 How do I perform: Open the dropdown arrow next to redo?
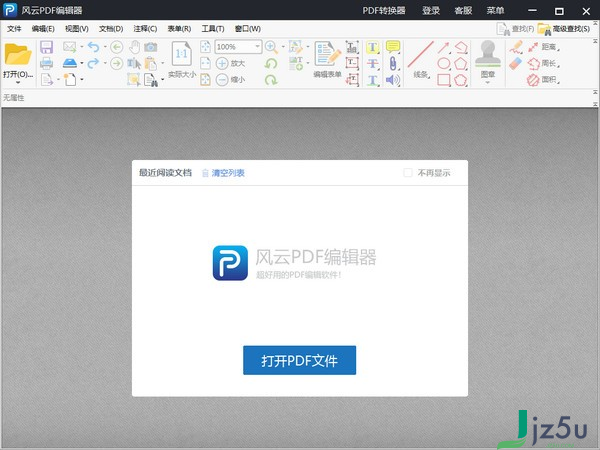(105, 63)
